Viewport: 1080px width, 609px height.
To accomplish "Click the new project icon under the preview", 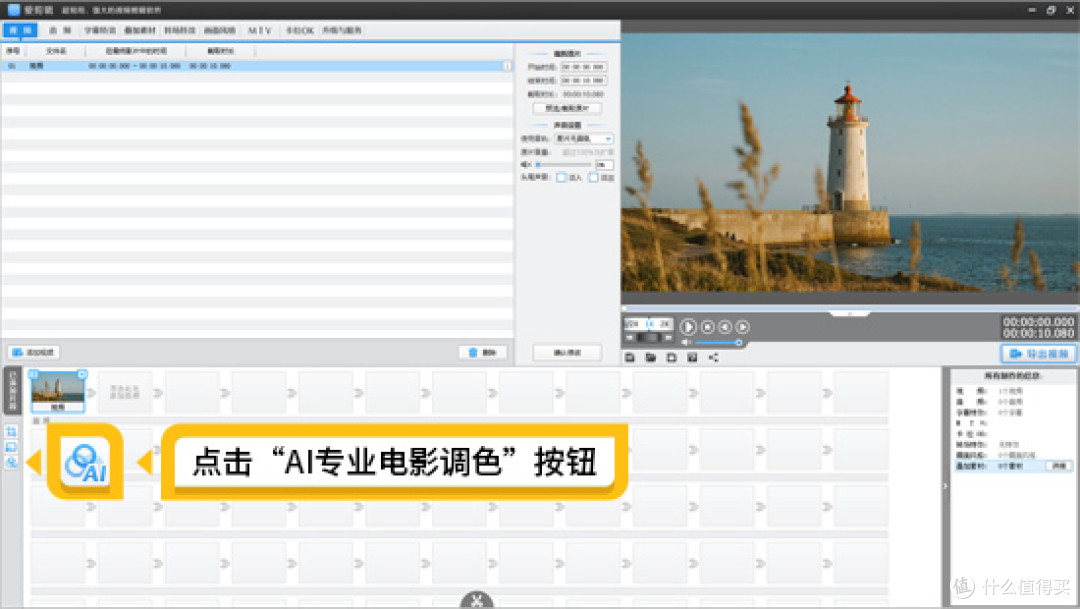I will pyautogui.click(x=630, y=358).
